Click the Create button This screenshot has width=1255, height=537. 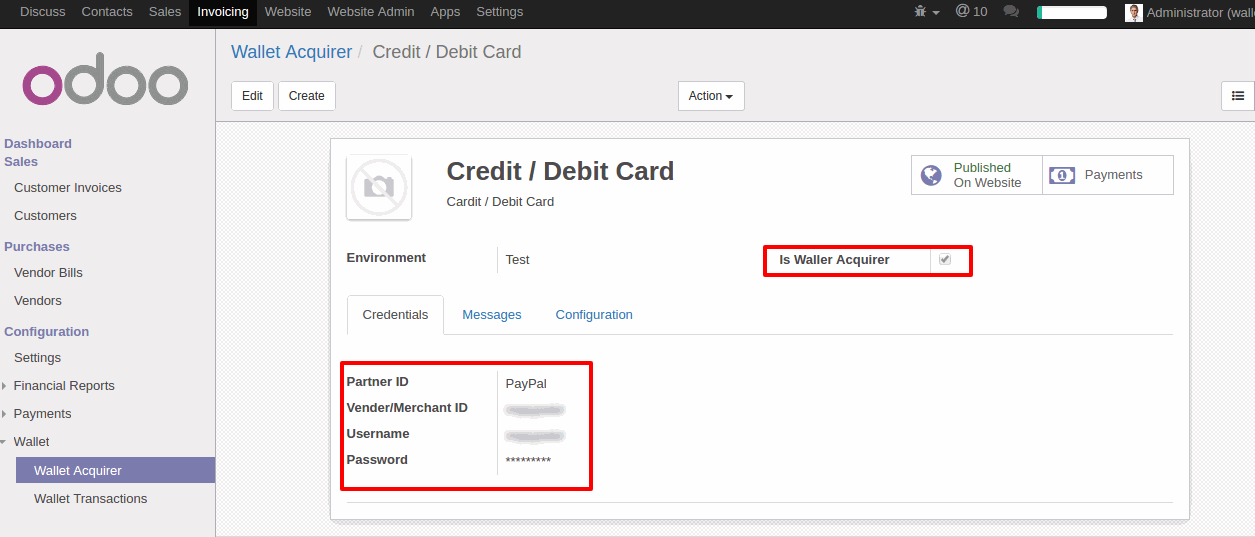(x=307, y=96)
